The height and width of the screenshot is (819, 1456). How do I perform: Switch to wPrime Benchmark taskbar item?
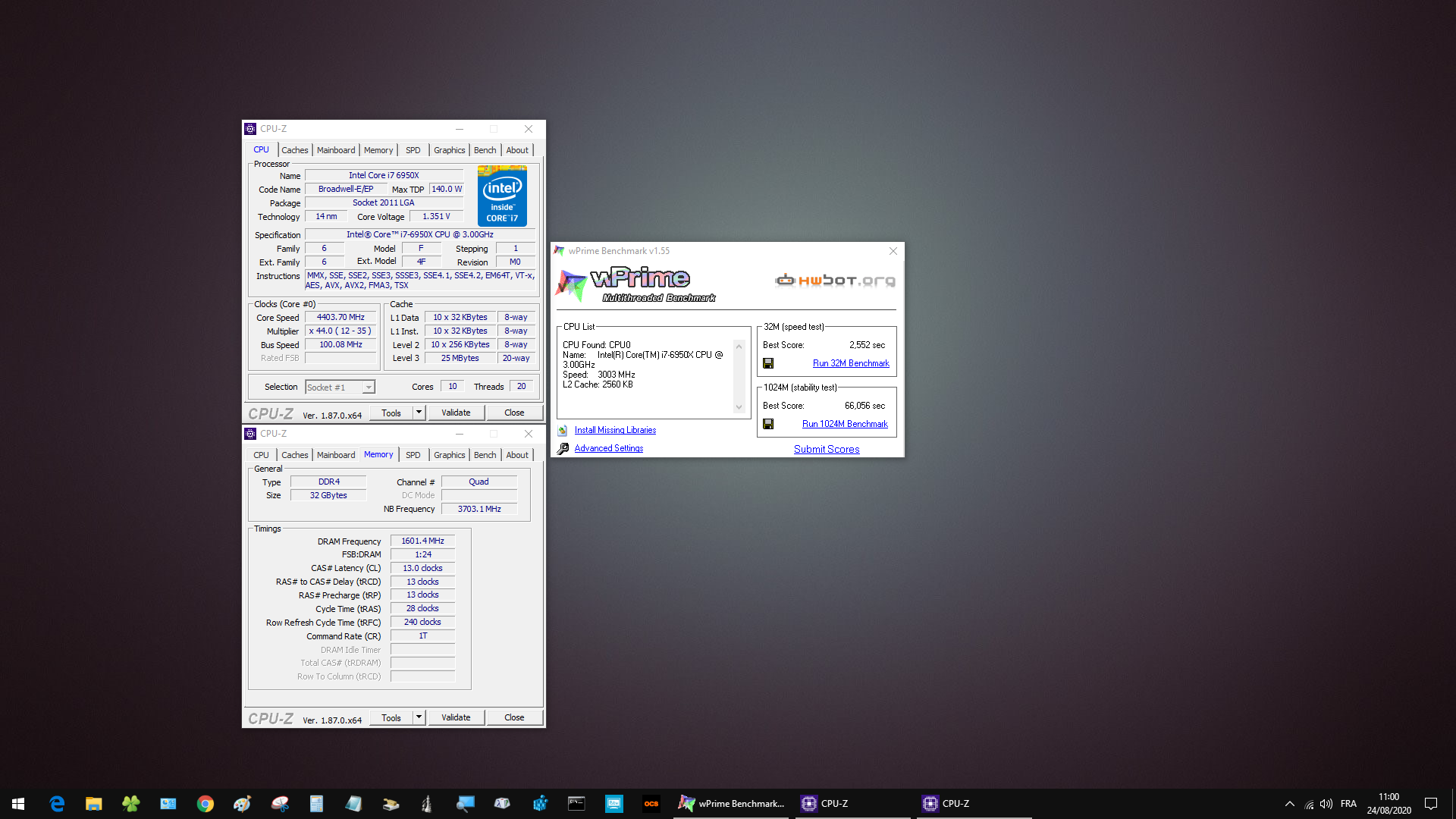[x=732, y=804]
